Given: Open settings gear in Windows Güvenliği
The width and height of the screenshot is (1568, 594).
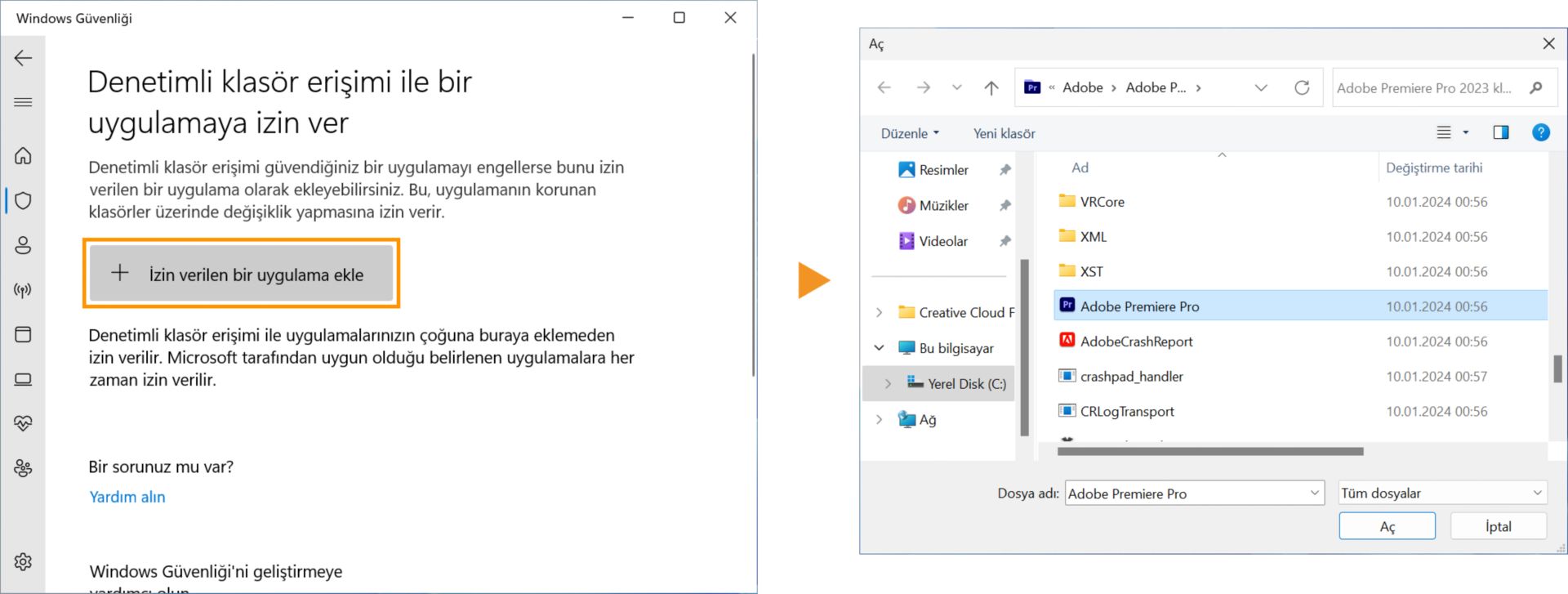Looking at the screenshot, I should (23, 561).
